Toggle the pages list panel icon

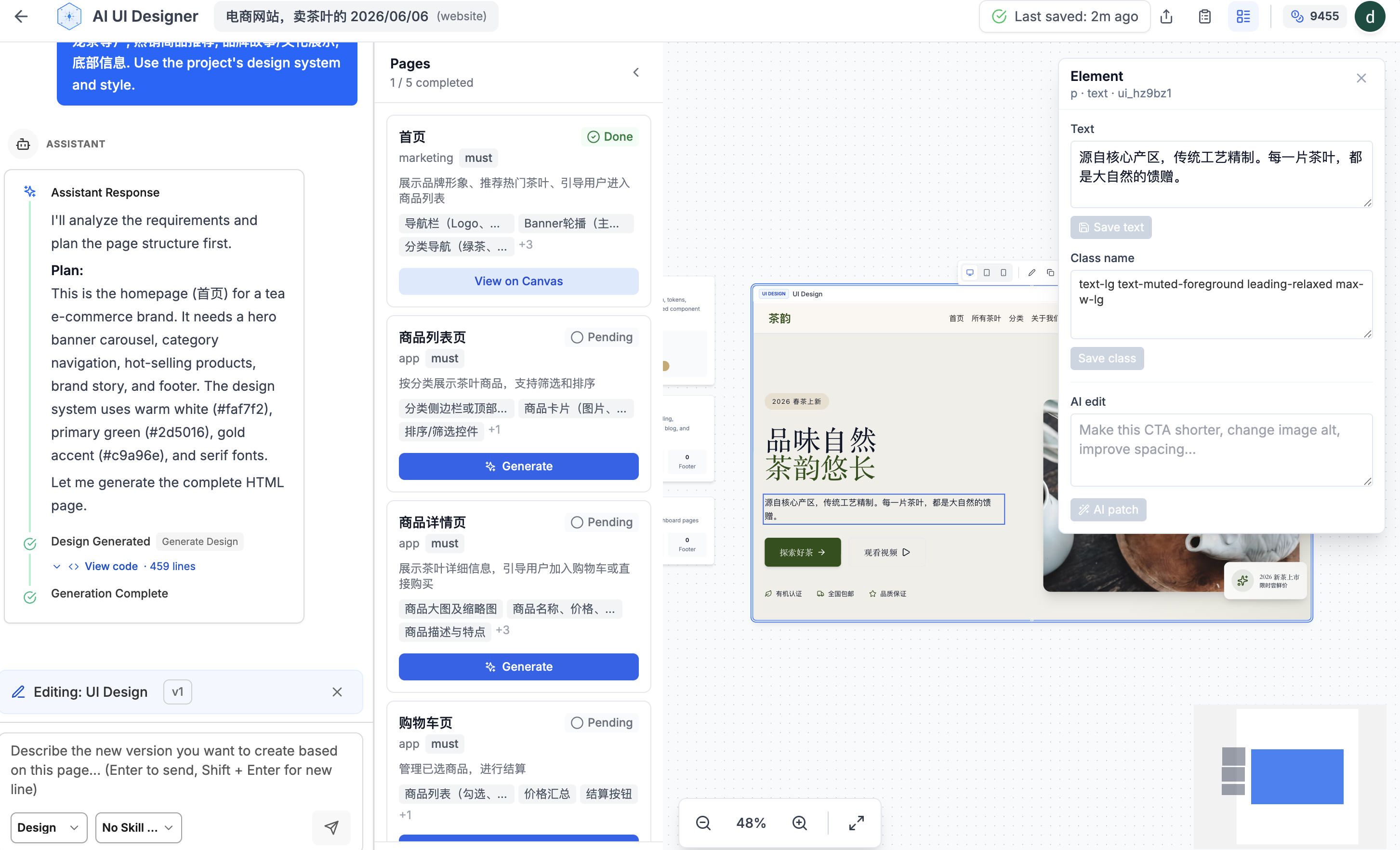(1243, 16)
